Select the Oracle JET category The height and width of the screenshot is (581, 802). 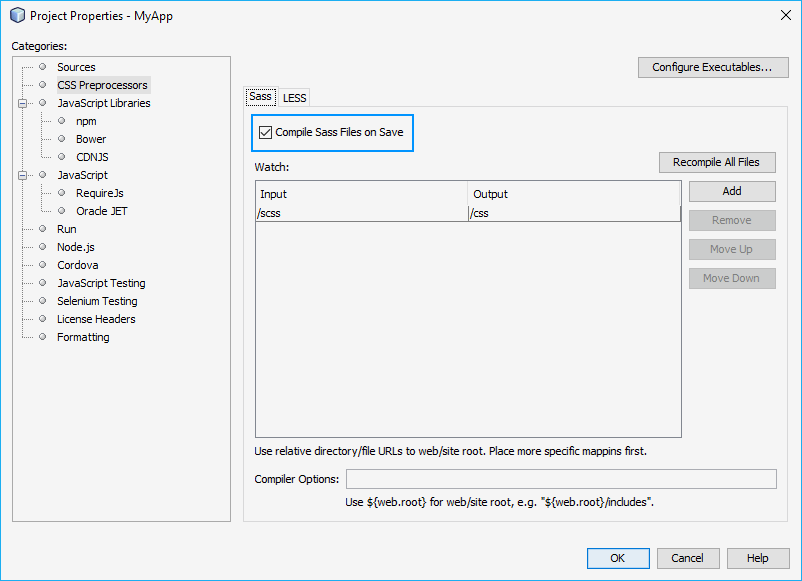(x=102, y=211)
